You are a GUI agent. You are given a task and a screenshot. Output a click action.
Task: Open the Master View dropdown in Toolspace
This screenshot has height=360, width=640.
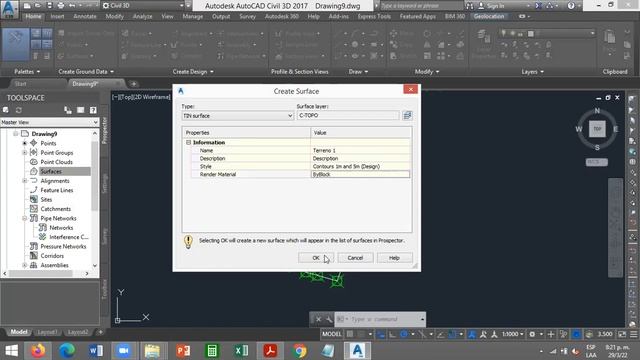[49, 122]
